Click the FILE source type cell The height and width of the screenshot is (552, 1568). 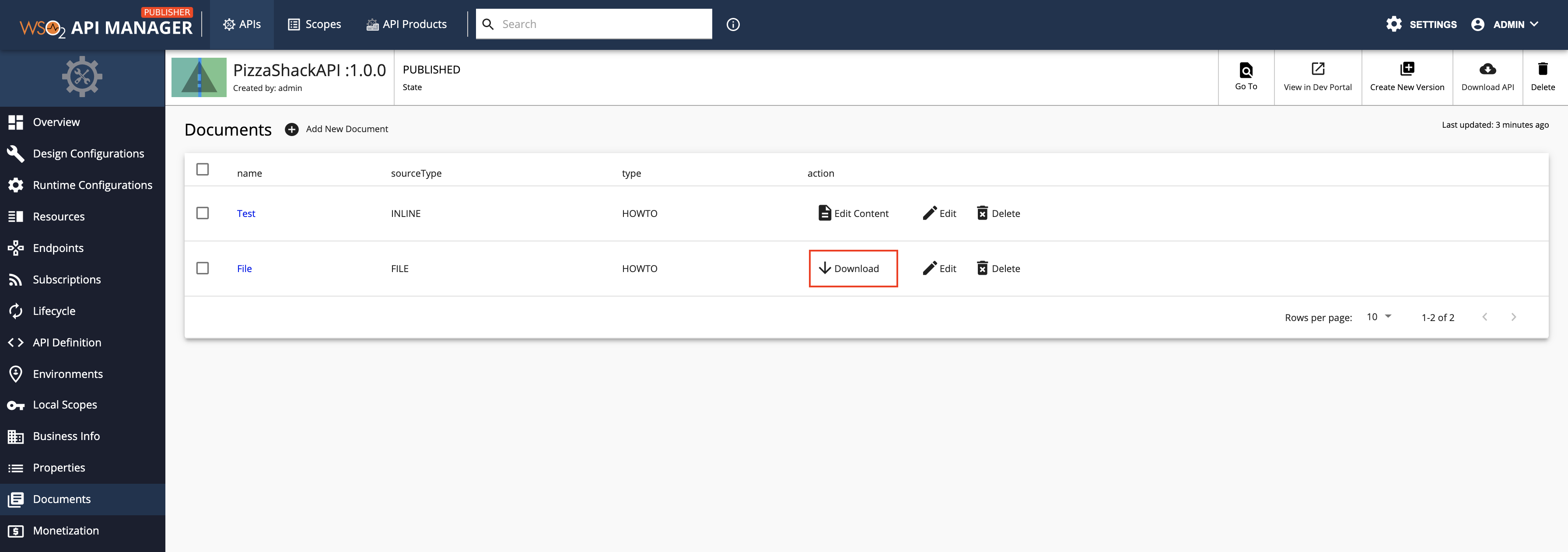pos(399,269)
